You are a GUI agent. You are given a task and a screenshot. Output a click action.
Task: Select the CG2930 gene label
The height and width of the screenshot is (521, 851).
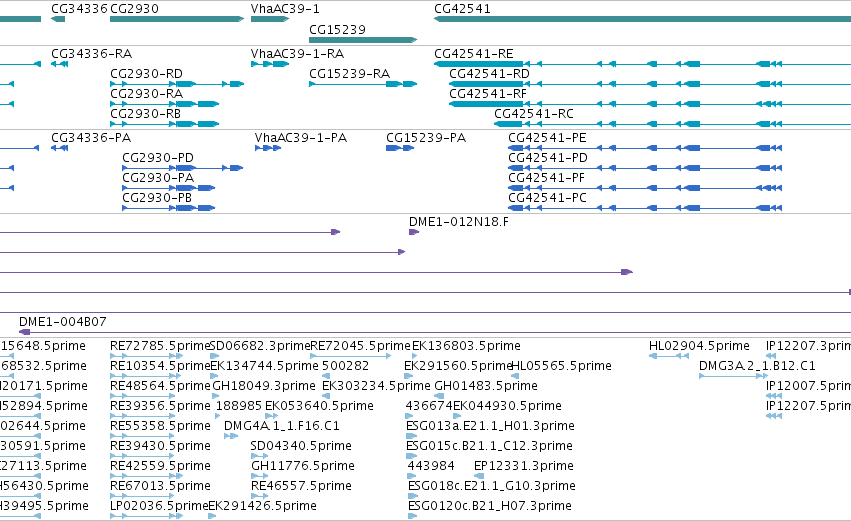(135, 9)
